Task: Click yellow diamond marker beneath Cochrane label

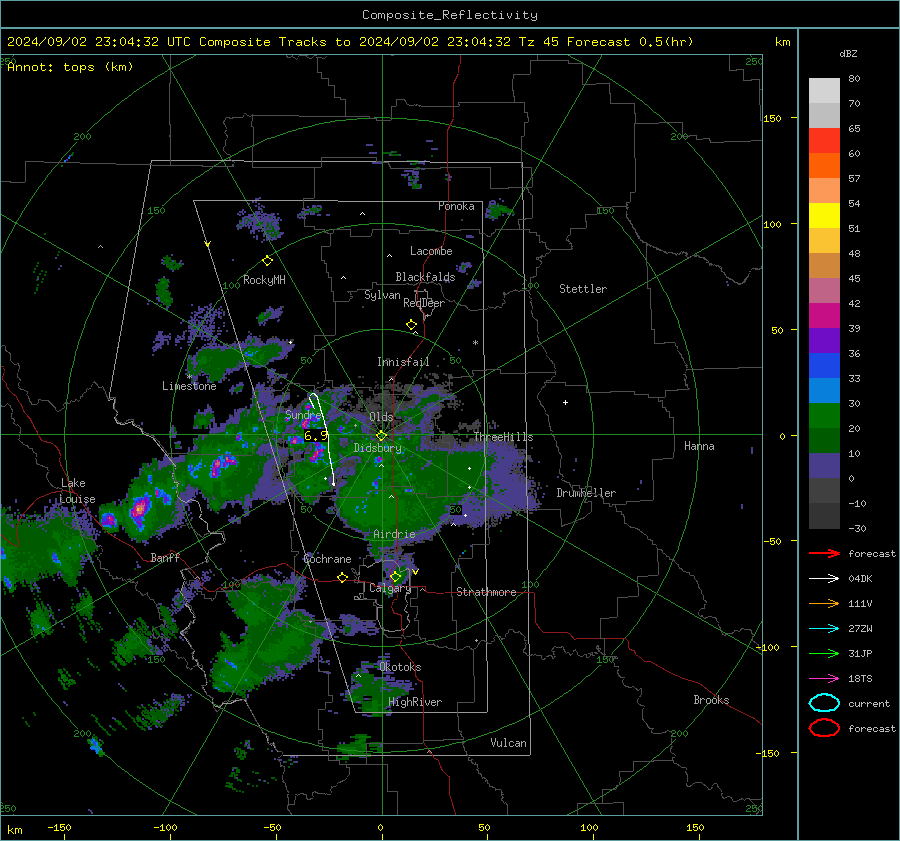Action: 342,577
